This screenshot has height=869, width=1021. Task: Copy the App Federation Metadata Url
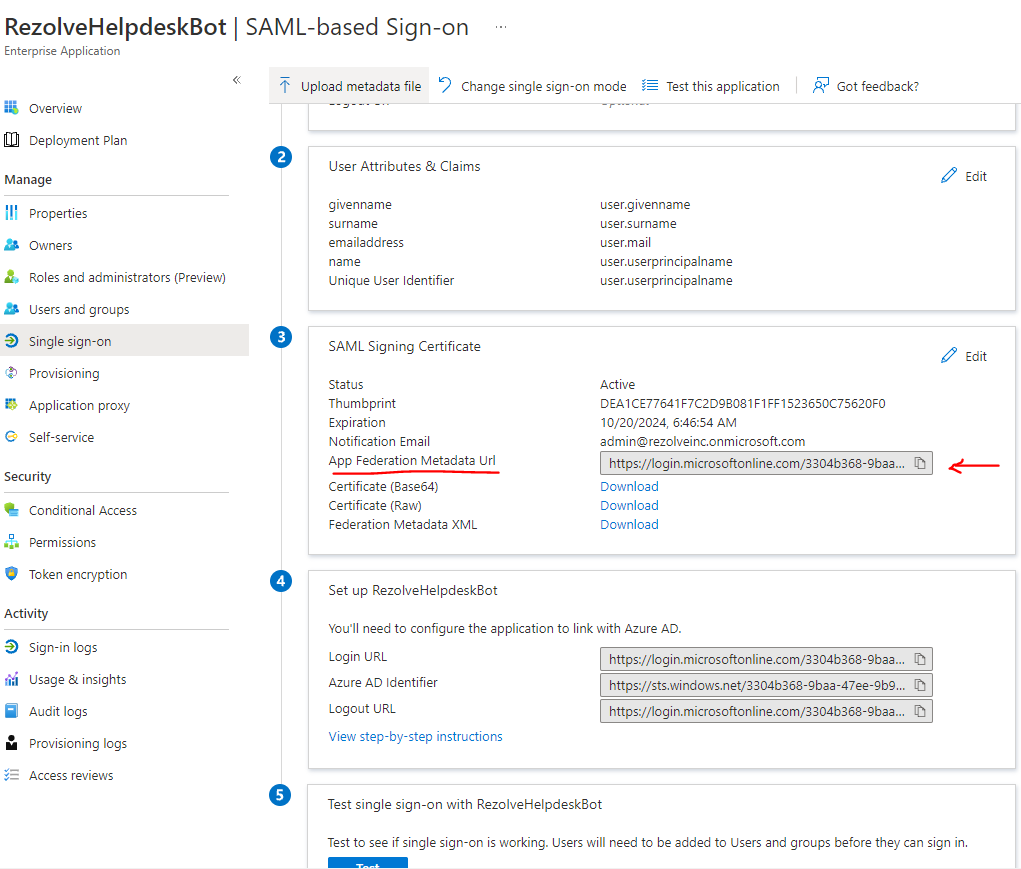[919, 463]
